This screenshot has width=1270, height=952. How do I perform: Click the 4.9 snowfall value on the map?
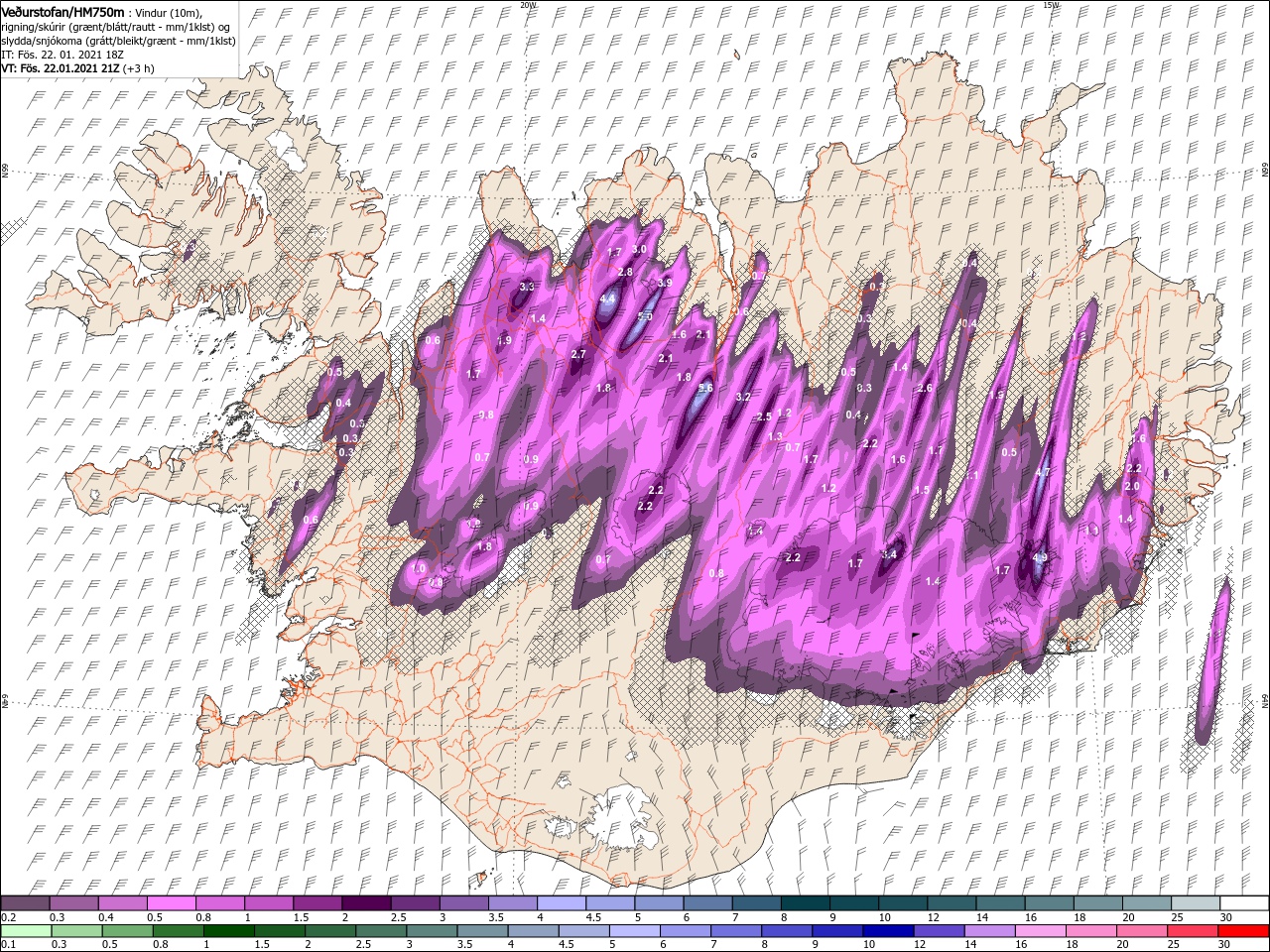(x=1040, y=558)
